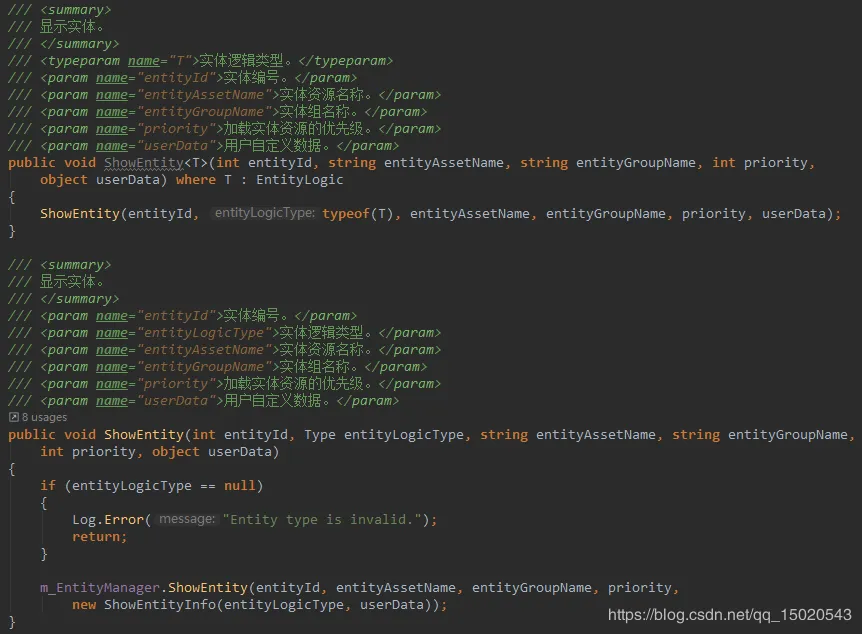Open the "8 usages" code lens link
The image size is (862, 634).
44,417
